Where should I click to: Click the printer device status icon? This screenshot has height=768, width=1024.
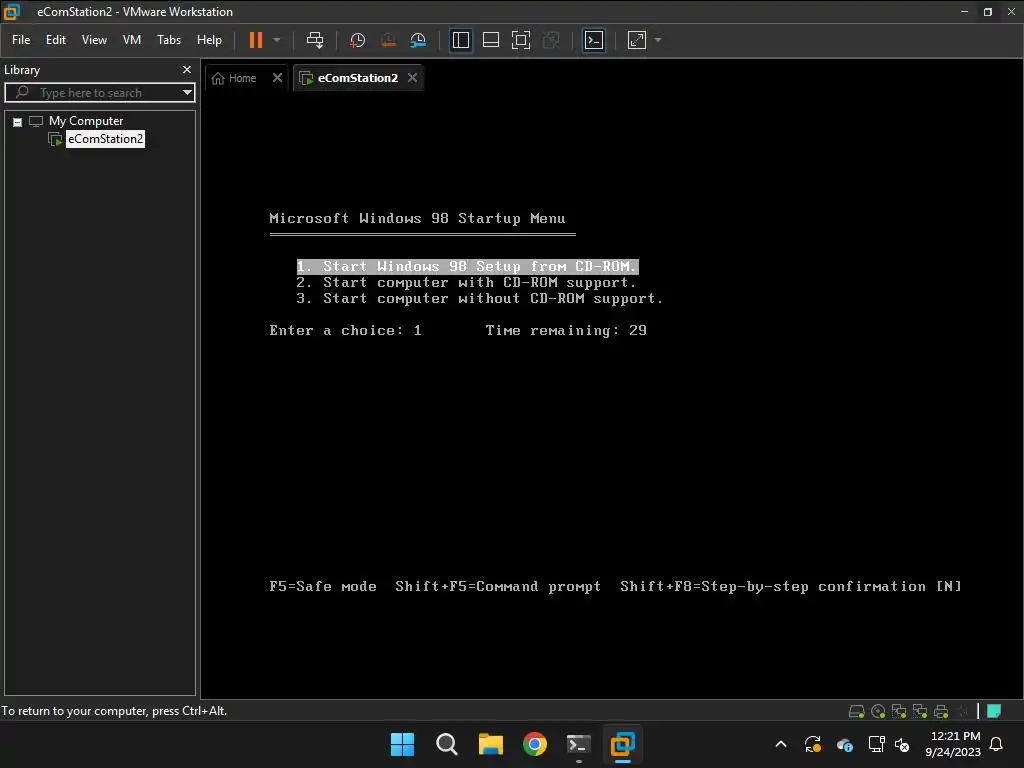941,711
